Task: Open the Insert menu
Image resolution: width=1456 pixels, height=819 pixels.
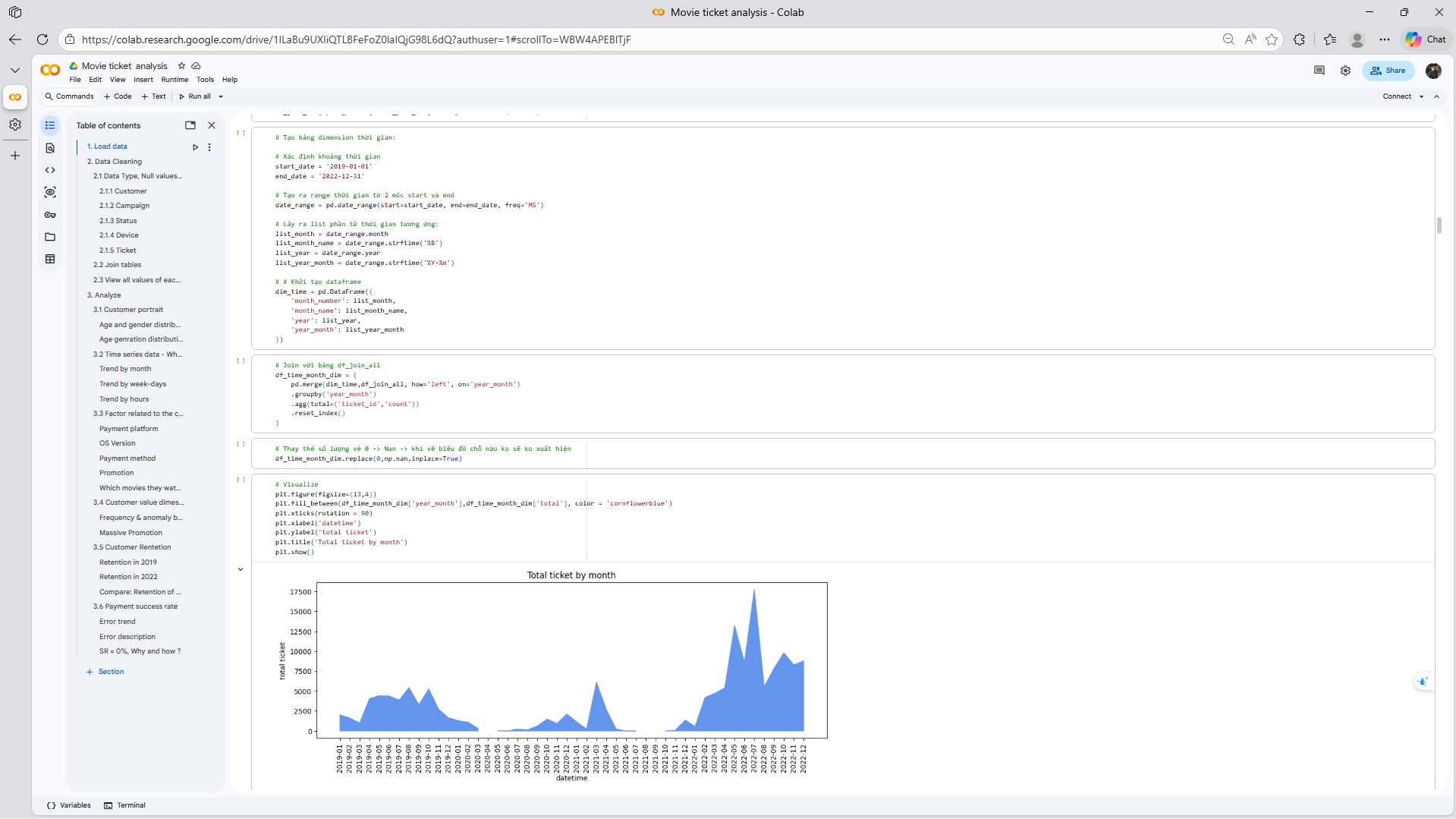Action: pos(143,80)
